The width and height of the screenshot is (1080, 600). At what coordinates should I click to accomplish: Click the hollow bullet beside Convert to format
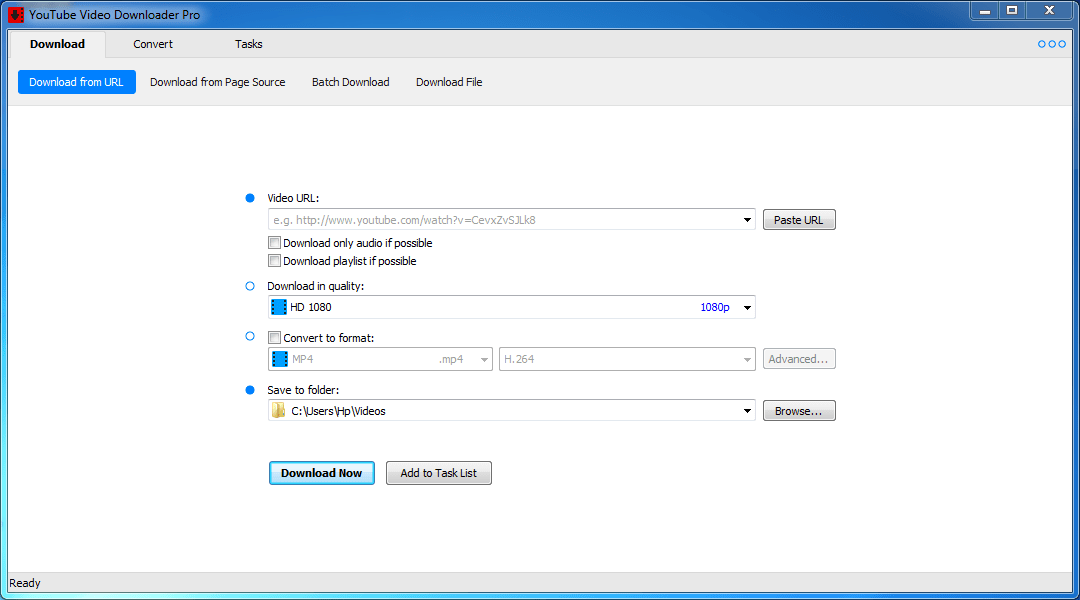(x=250, y=336)
